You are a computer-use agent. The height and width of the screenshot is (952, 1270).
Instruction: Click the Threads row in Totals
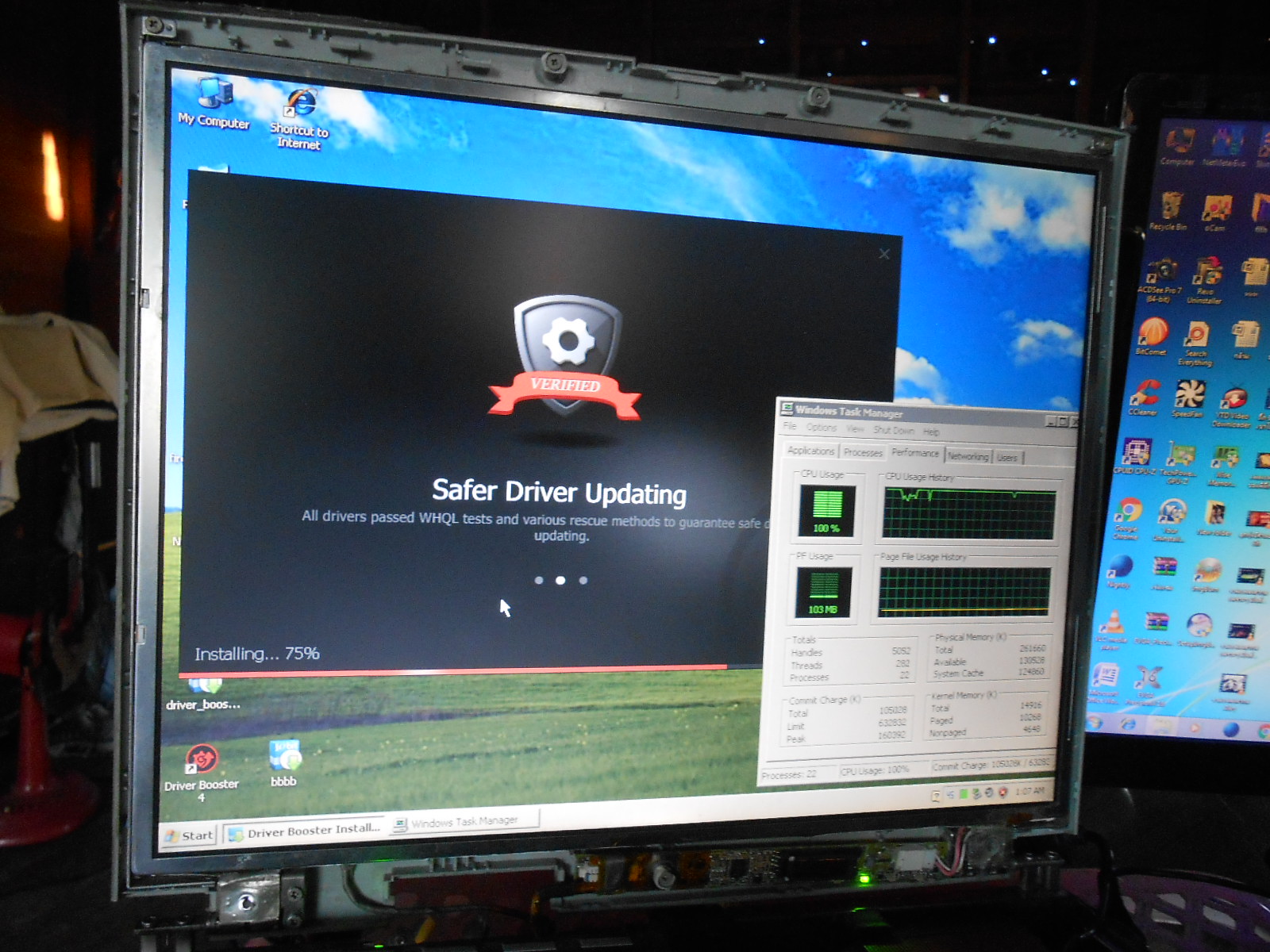pos(849,665)
